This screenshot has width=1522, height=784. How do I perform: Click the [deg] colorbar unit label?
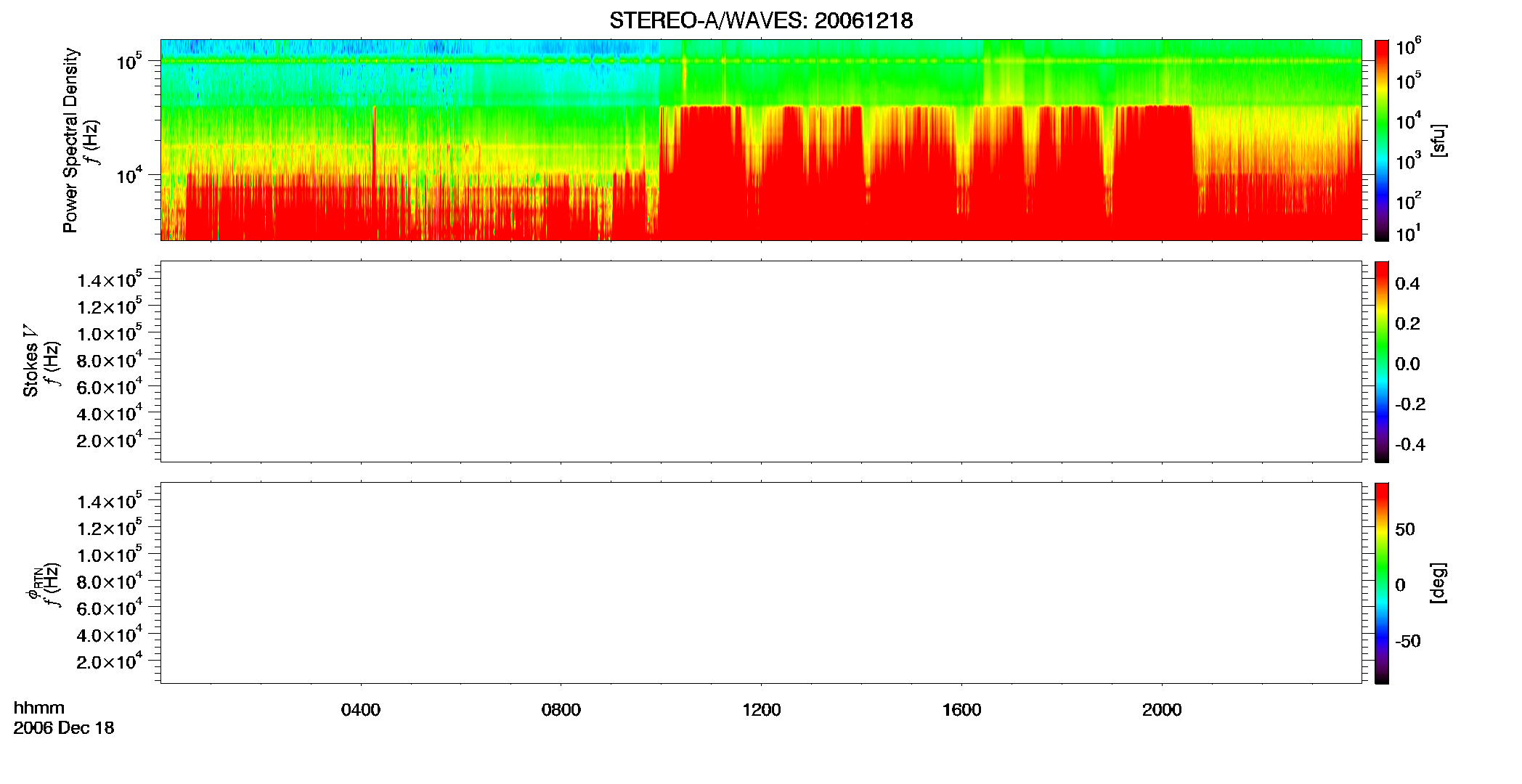(1438, 583)
